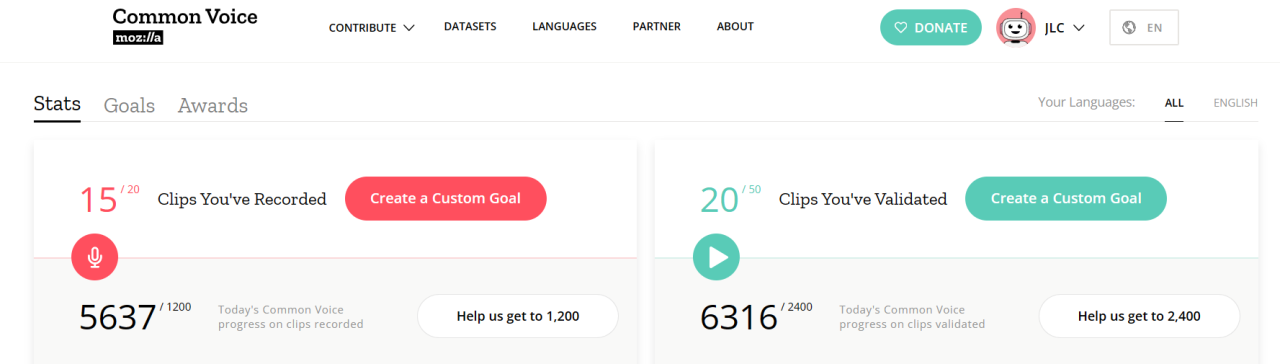The width and height of the screenshot is (1280, 364).
Task: Switch to the Awards tab
Action: pyautogui.click(x=213, y=106)
